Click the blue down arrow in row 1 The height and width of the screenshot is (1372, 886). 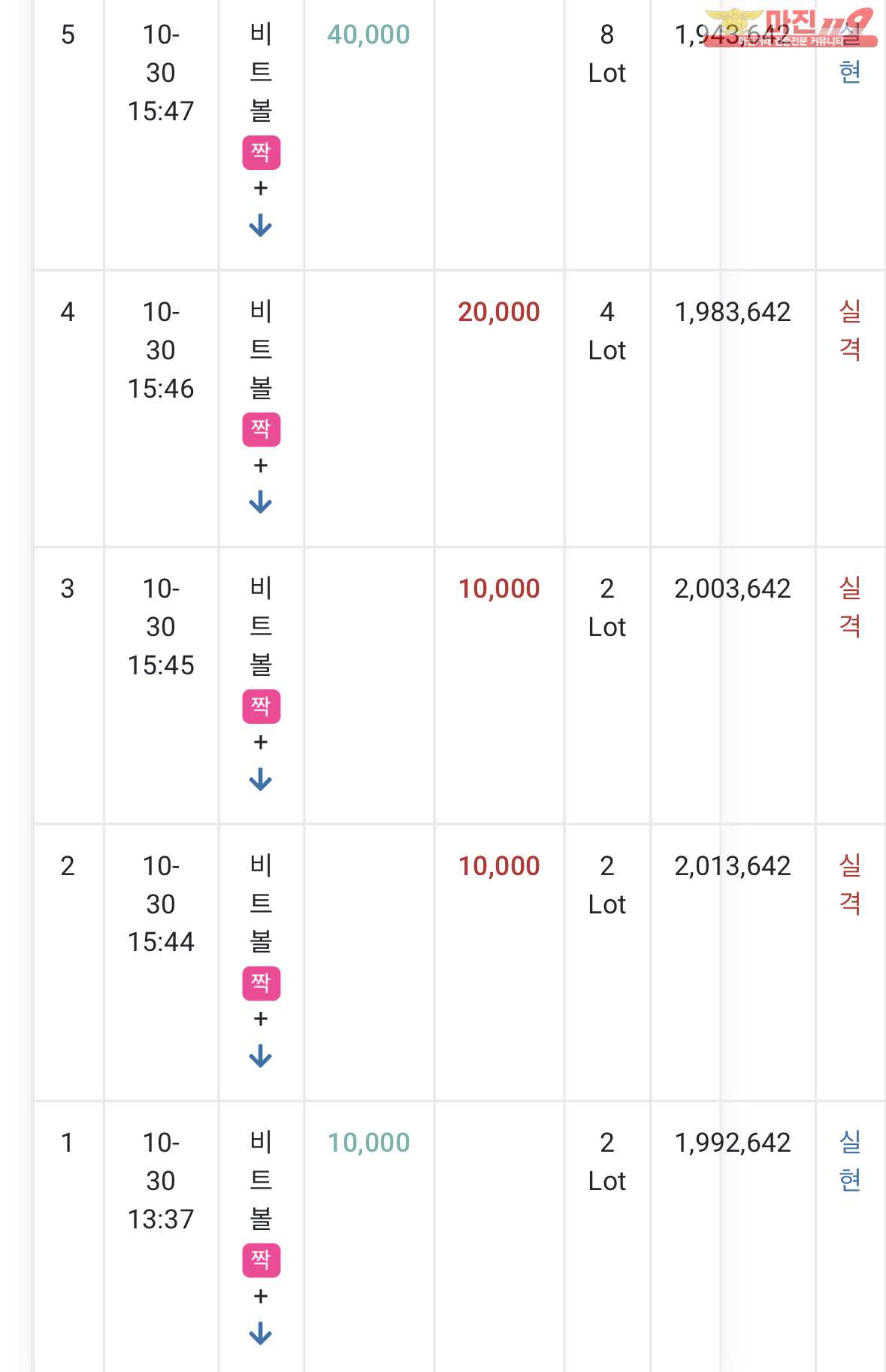coord(260,1334)
